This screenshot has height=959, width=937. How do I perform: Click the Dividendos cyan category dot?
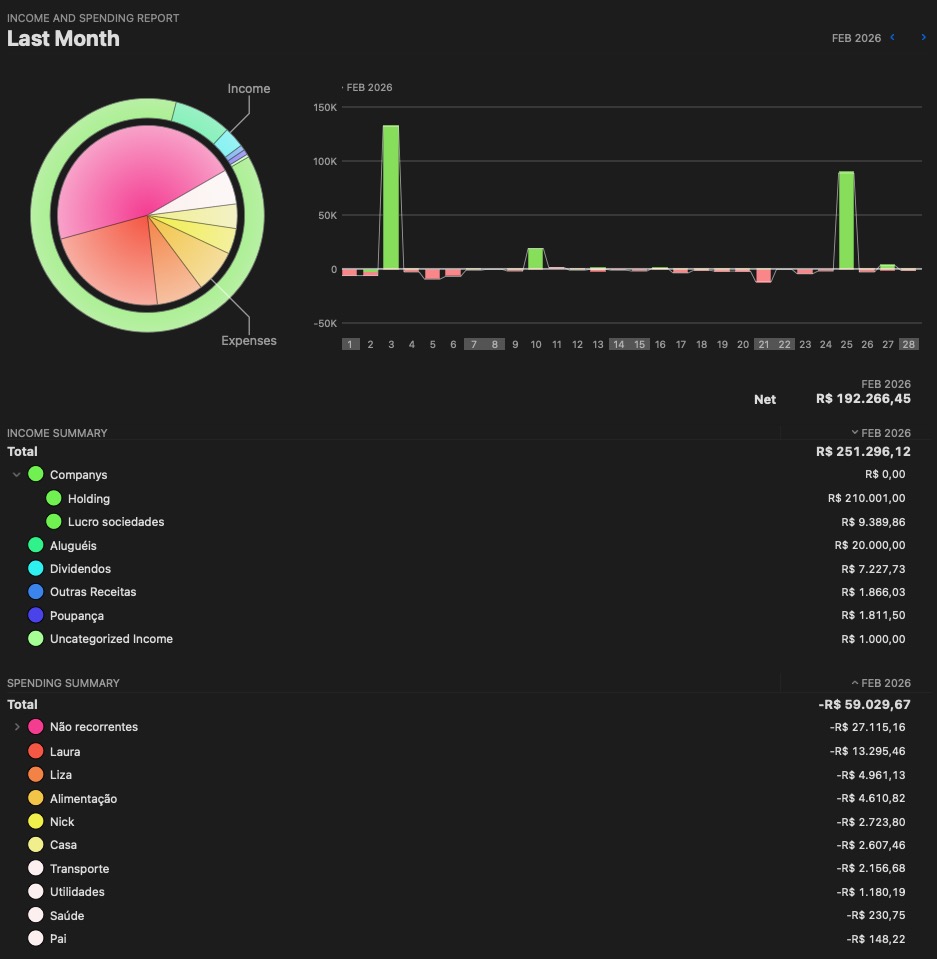[x=36, y=569]
